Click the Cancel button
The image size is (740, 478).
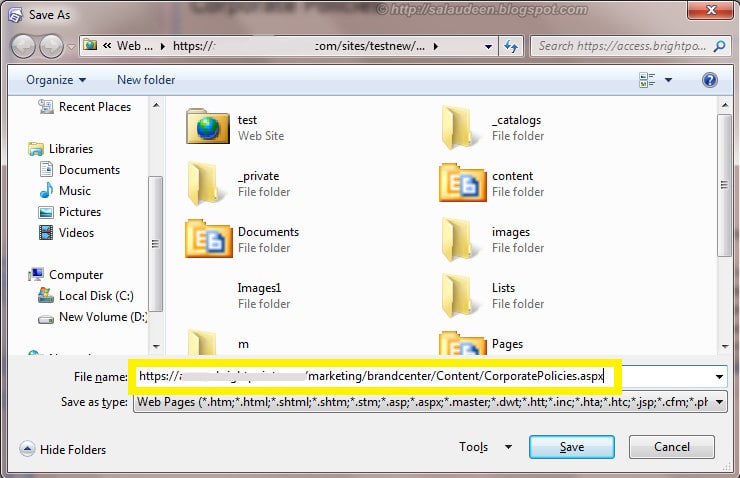pos(672,447)
